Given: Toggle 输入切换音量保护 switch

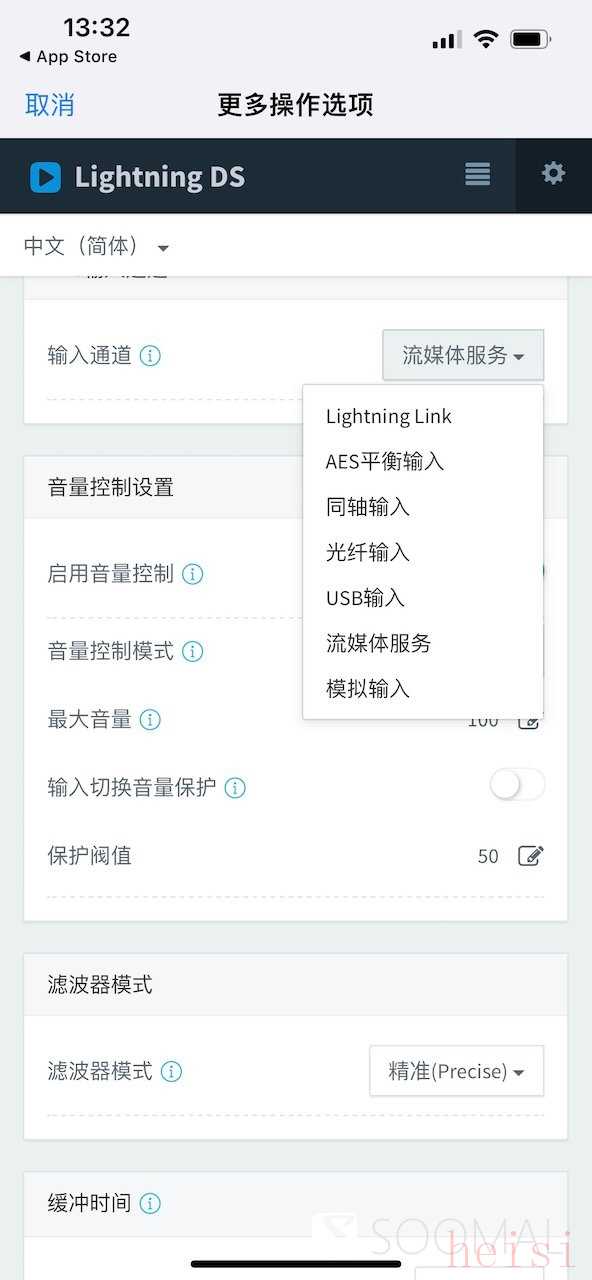Looking at the screenshot, I should point(517,786).
